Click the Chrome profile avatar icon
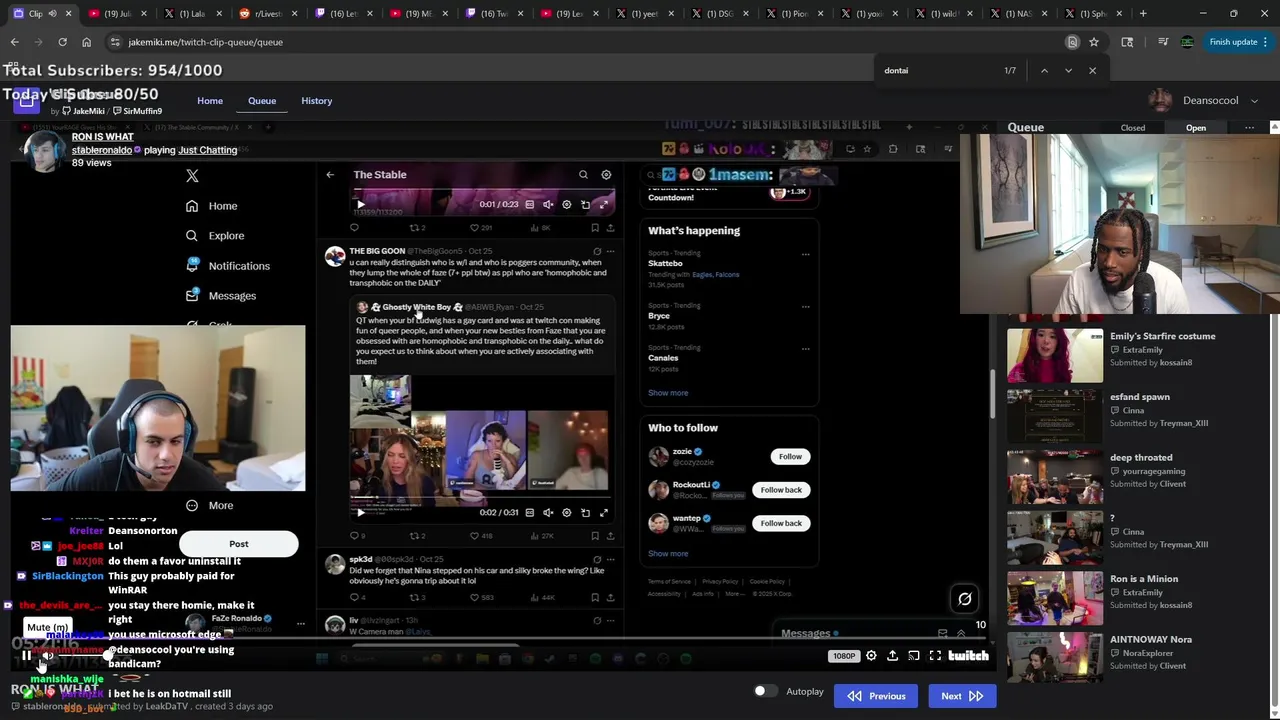Screen dimensions: 1280x720 coord(1187,42)
